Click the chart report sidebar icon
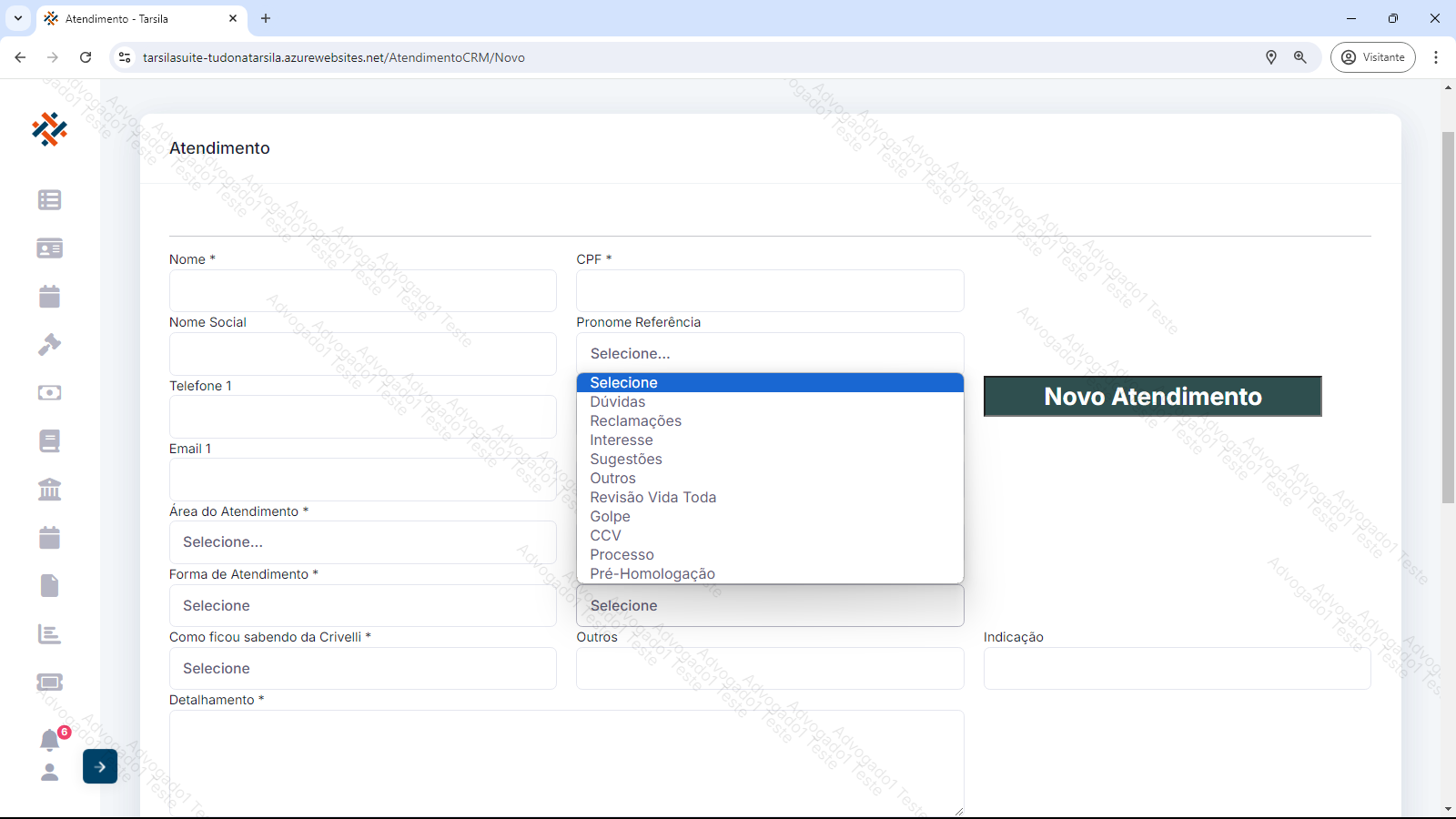Screen dimensions: 1456x819 point(49,634)
